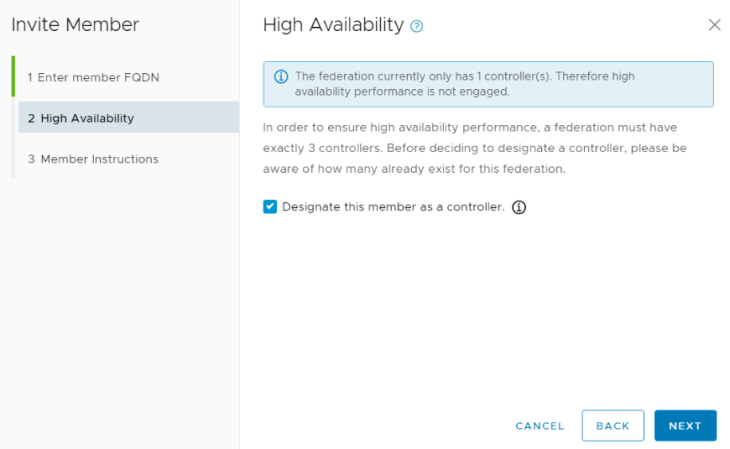This screenshot has height=449, width=730.
Task: Click the CANCEL link
Action: tap(540, 426)
